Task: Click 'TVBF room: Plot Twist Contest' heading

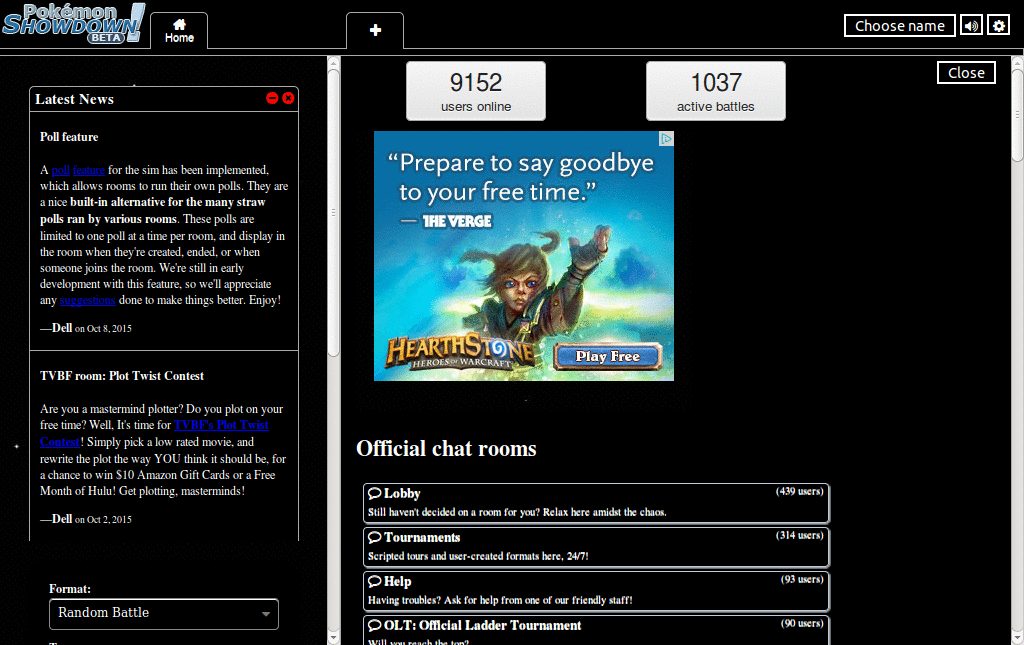Action: pos(122,376)
